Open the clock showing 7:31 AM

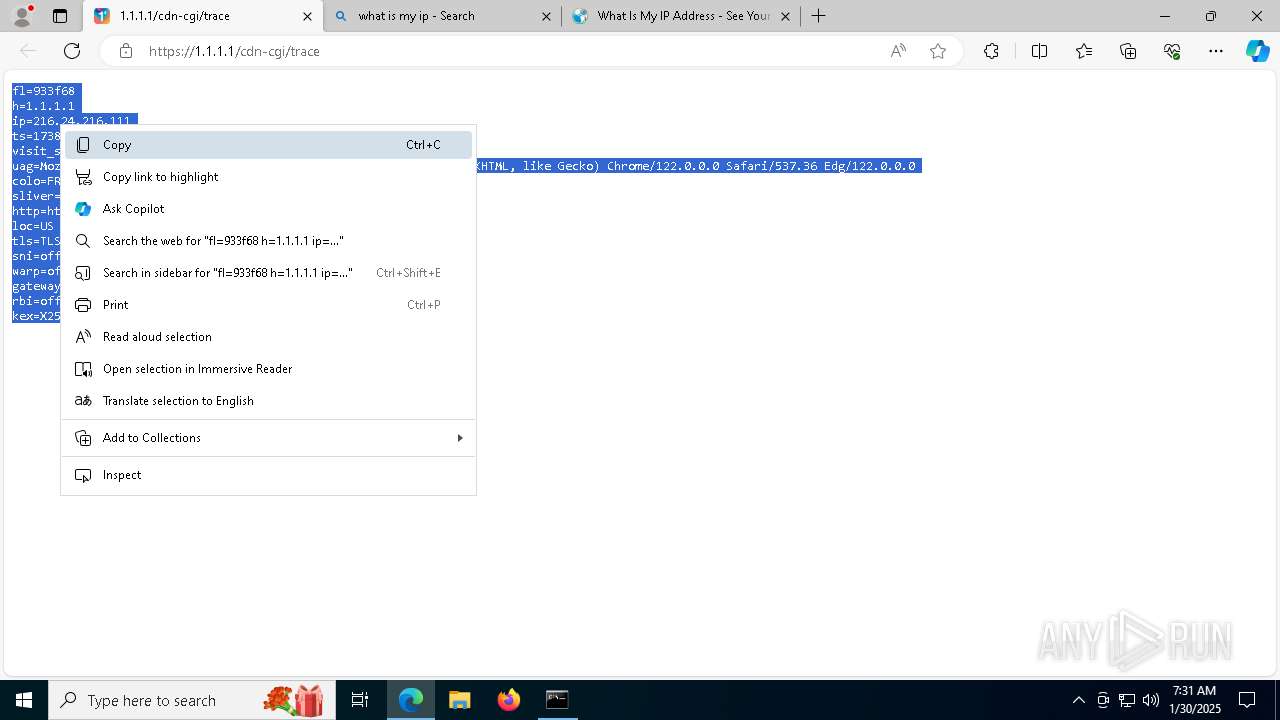click(x=1195, y=700)
